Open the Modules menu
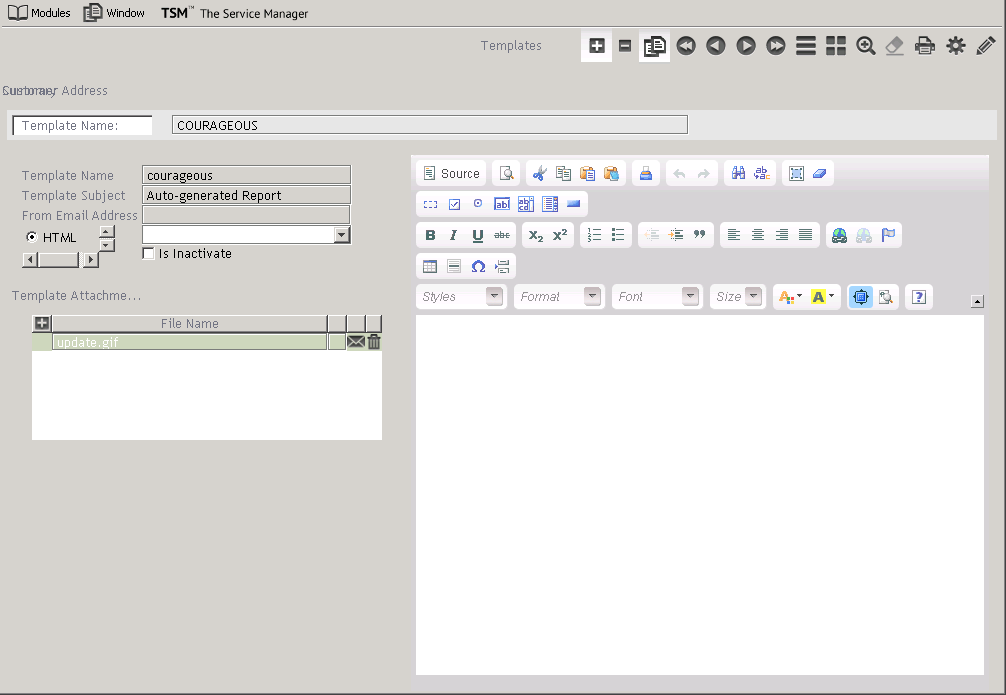 tap(40, 13)
